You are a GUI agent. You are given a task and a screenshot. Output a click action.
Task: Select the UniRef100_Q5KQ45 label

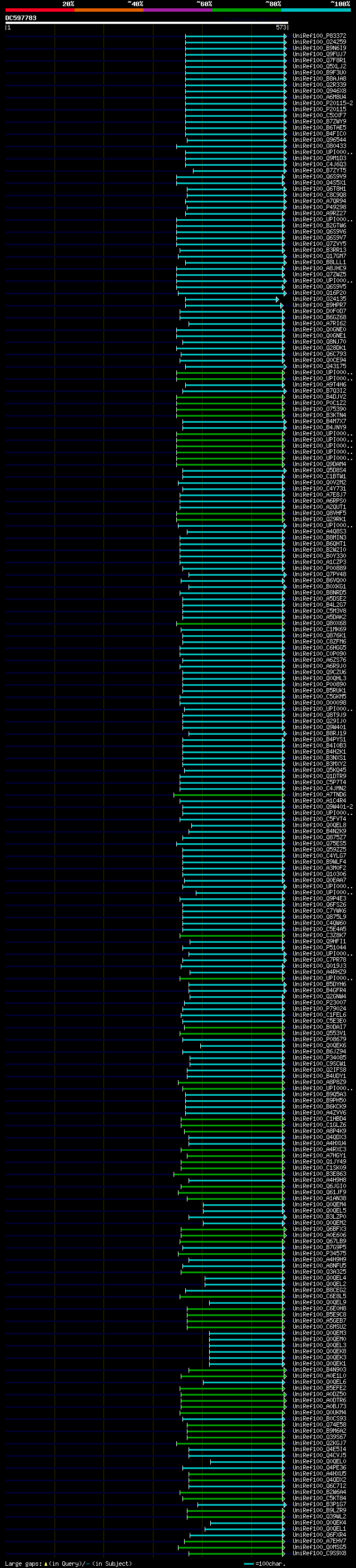(x=319, y=770)
